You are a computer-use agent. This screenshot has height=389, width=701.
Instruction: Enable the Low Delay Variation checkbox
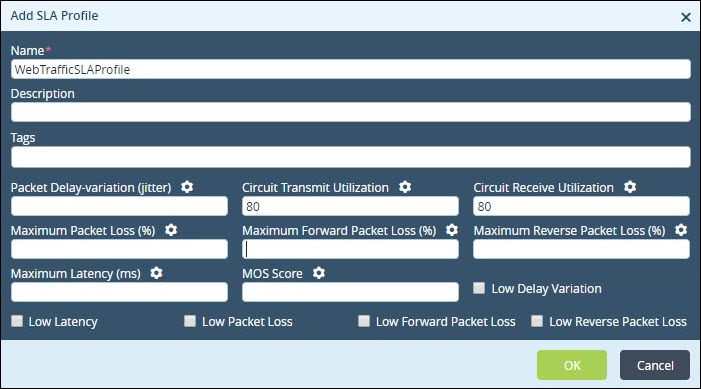479,288
